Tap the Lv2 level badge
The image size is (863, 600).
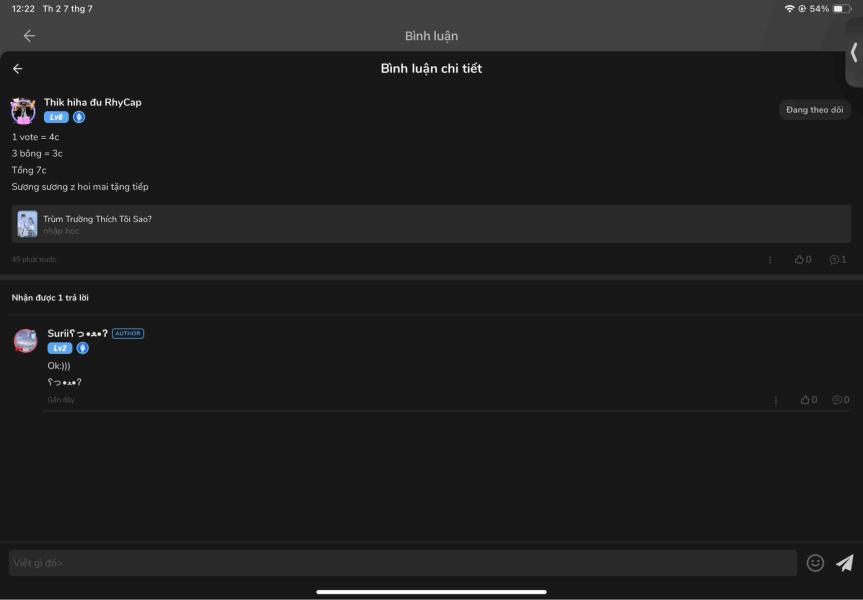[x=59, y=348]
